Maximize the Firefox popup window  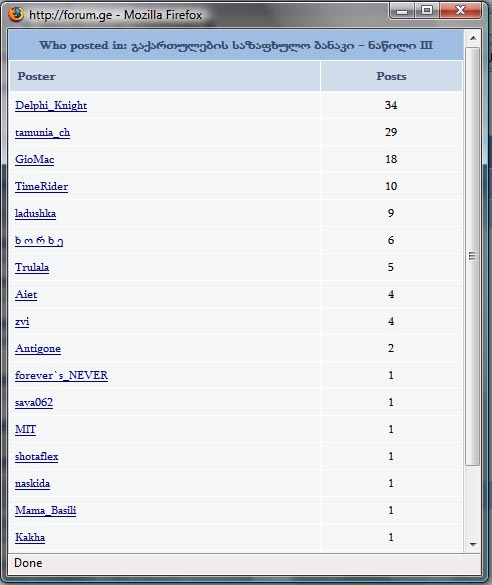pos(427,10)
